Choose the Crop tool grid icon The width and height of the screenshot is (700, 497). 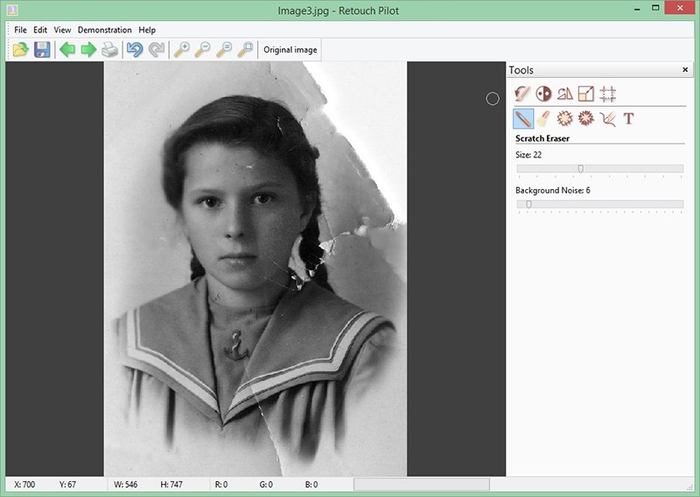[608, 94]
